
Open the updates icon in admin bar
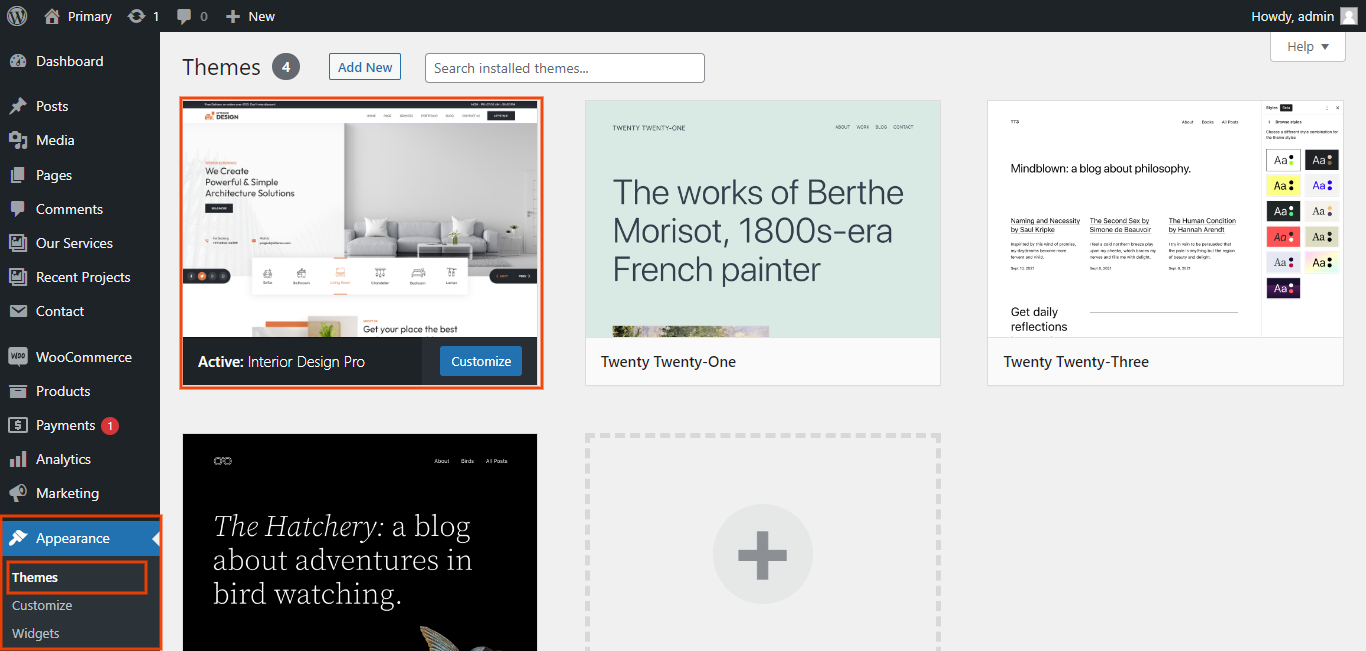click(x=135, y=16)
